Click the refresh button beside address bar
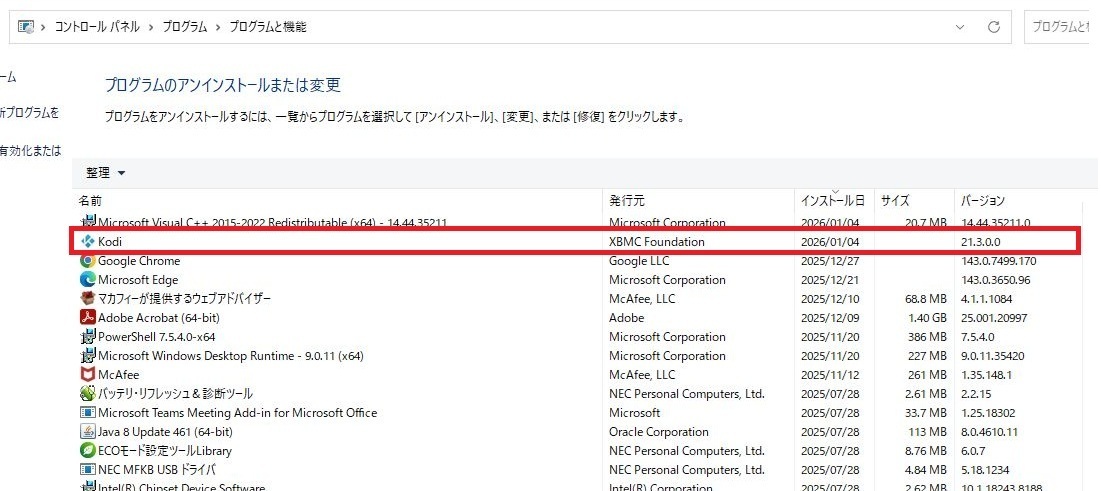 pos(993,27)
